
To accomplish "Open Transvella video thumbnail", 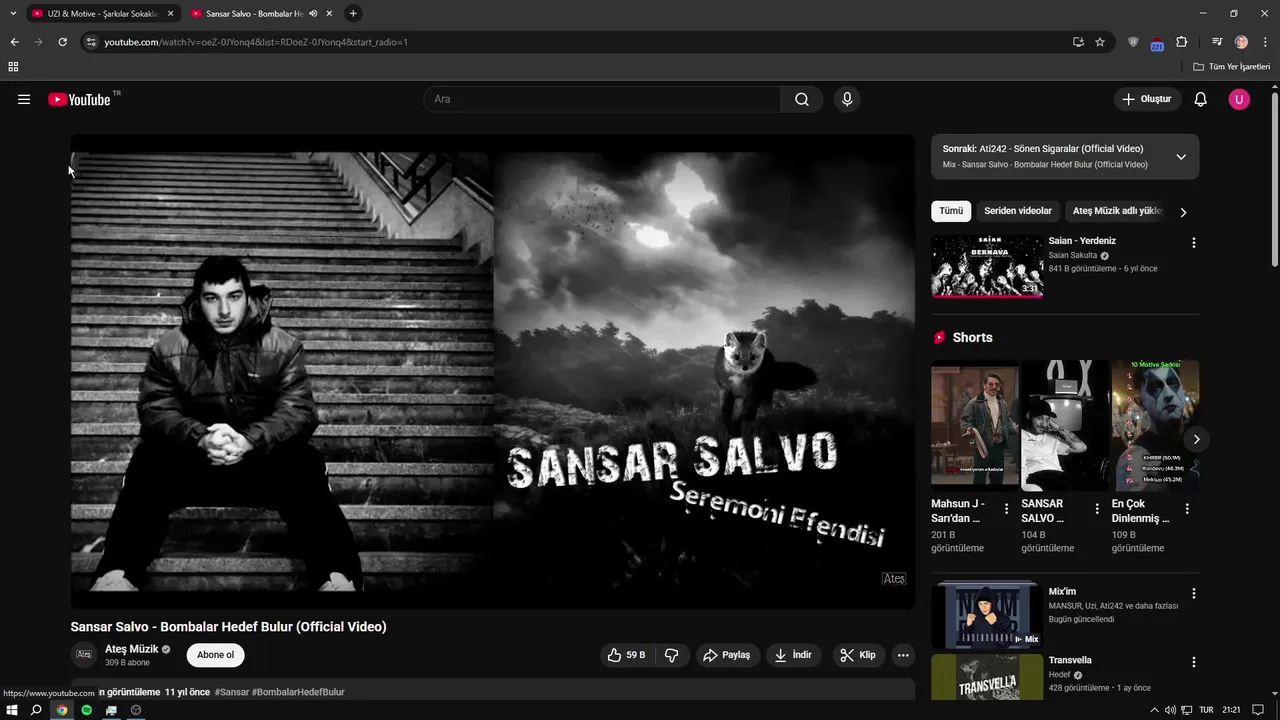I will (x=987, y=678).
